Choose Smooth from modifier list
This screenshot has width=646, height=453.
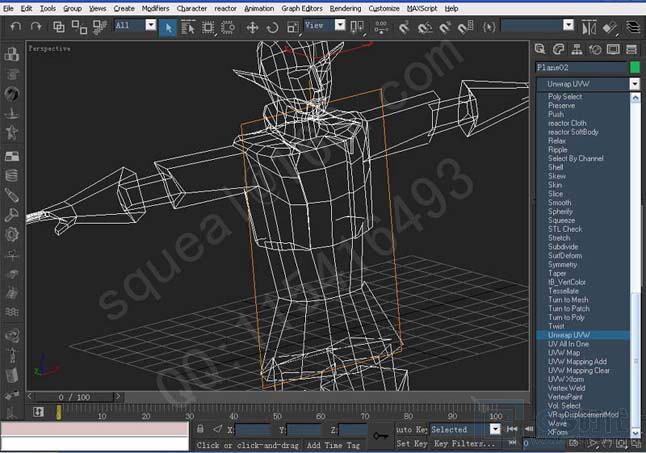pyautogui.click(x=559, y=203)
